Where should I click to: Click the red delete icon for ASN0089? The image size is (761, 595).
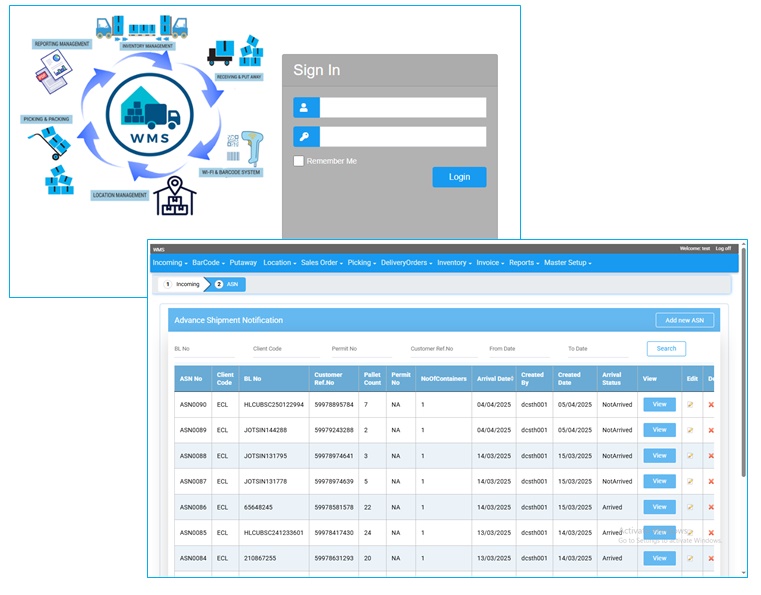pos(711,430)
